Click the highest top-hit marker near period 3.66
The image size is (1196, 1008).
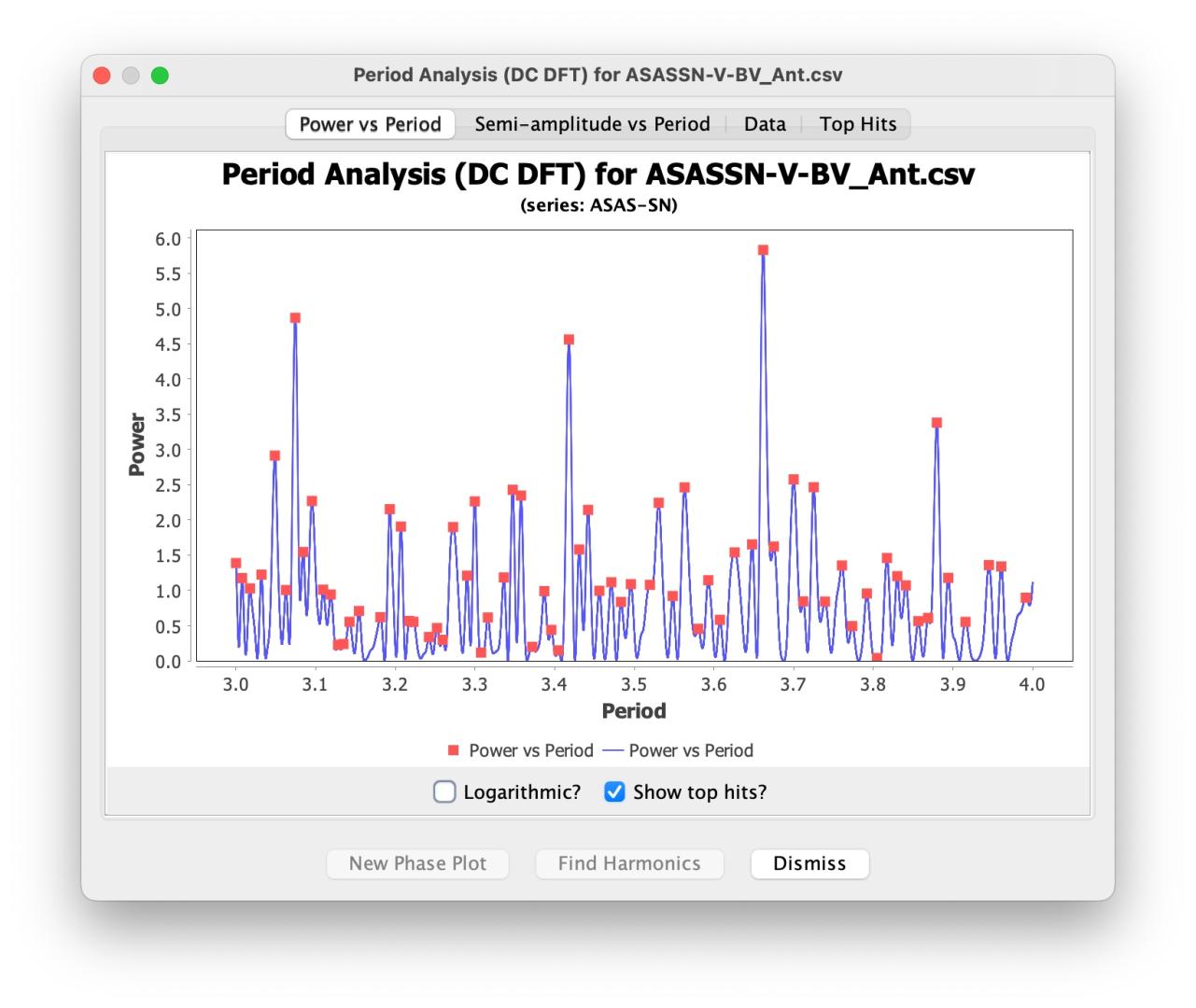763,250
